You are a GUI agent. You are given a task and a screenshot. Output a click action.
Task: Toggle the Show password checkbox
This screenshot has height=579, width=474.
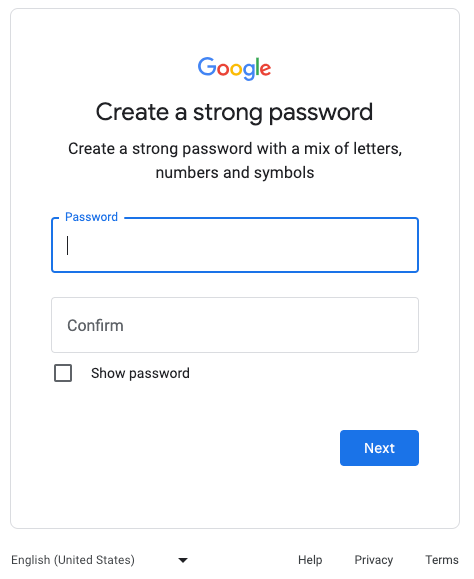tap(63, 373)
